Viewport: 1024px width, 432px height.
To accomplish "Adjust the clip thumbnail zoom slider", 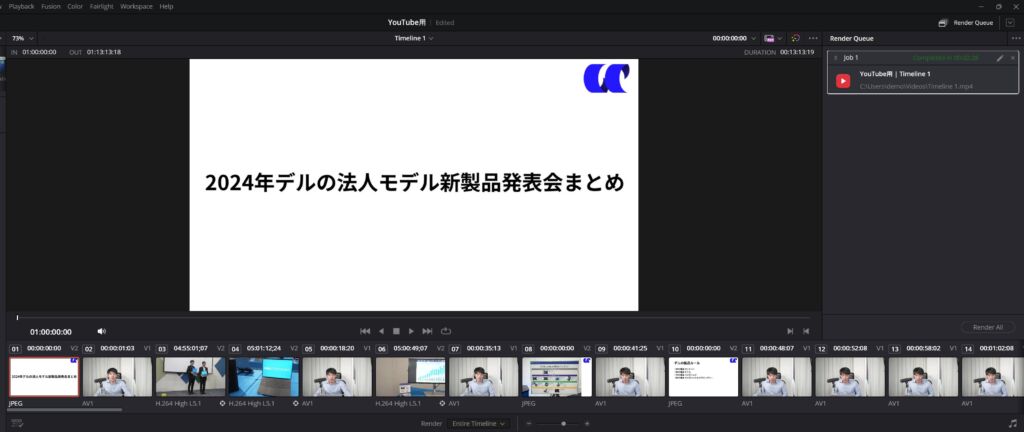I will [x=563, y=423].
